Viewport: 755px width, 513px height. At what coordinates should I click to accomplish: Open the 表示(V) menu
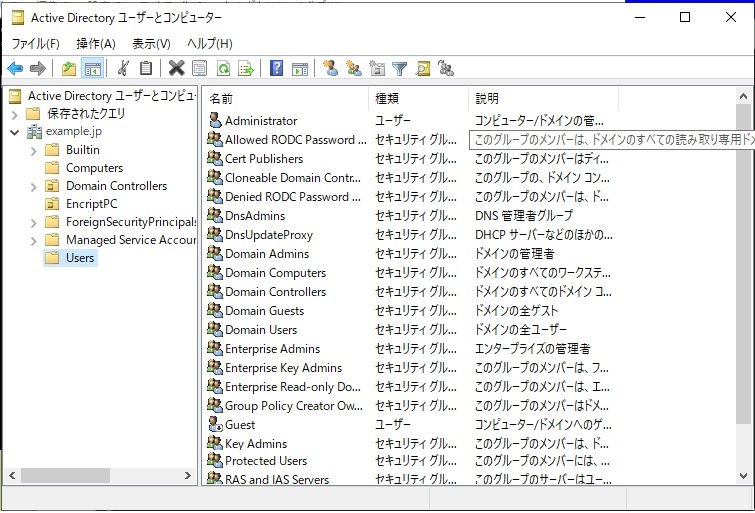click(x=151, y=44)
